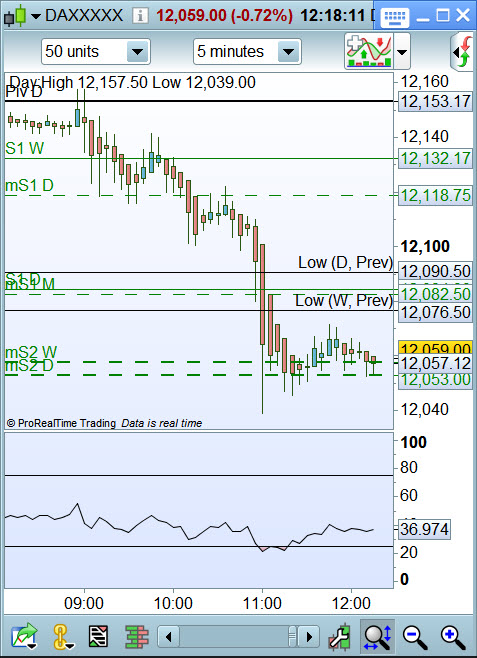Click the 12,082.50 price label
This screenshot has width=477, height=658.
click(435, 295)
